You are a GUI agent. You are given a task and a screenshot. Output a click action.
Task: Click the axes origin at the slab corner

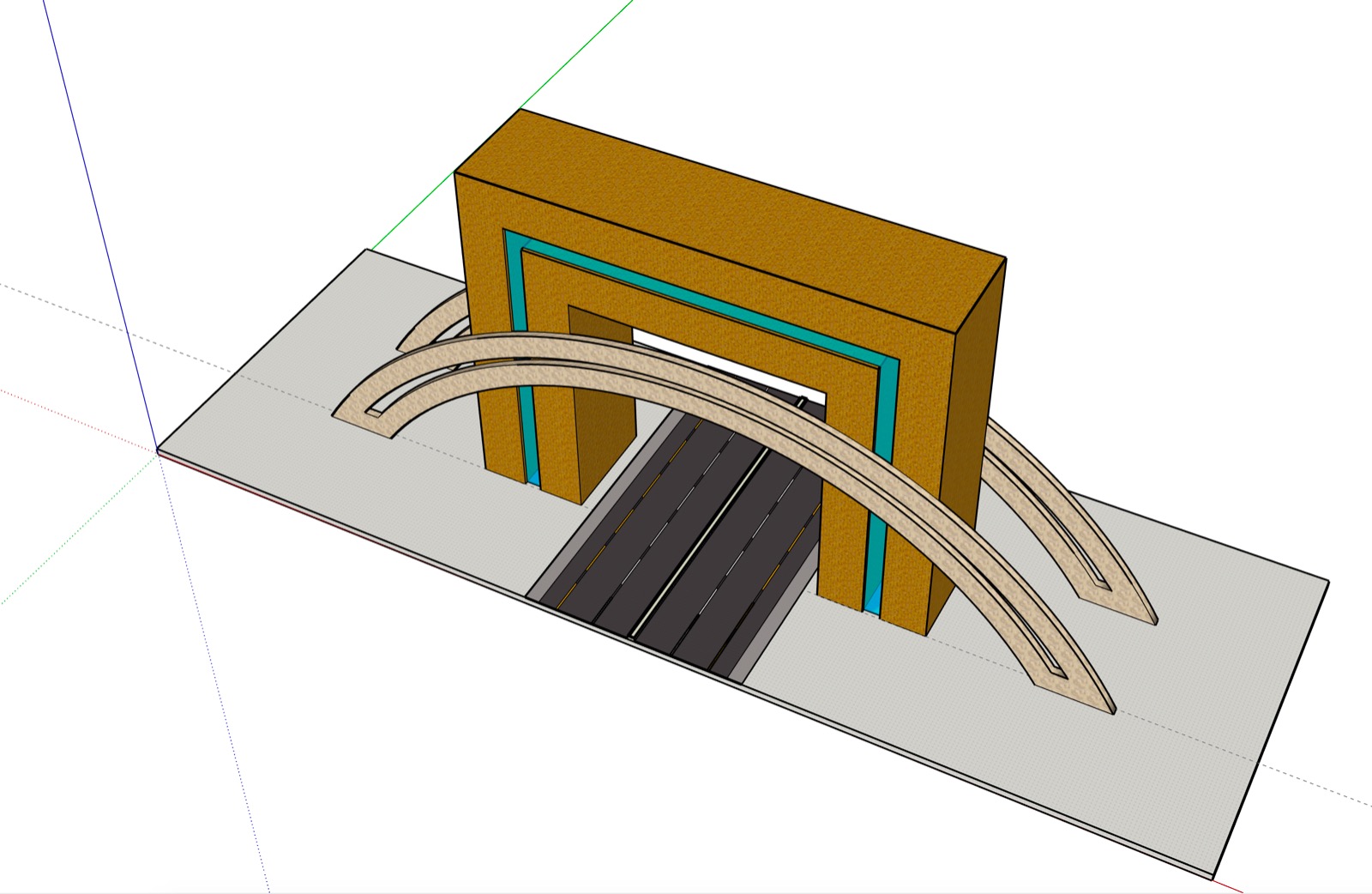coord(158,450)
